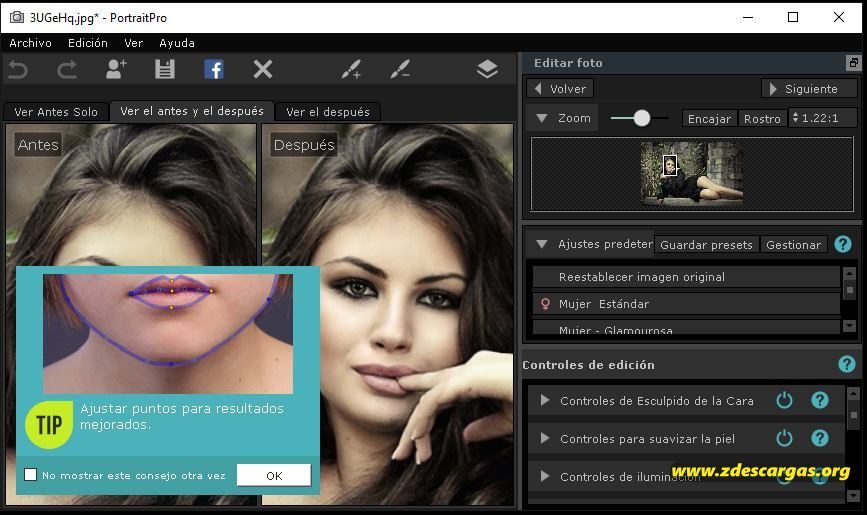This screenshot has height=515, width=867.
Task: Click presets list scrollbar down arrow
Action: (849, 326)
